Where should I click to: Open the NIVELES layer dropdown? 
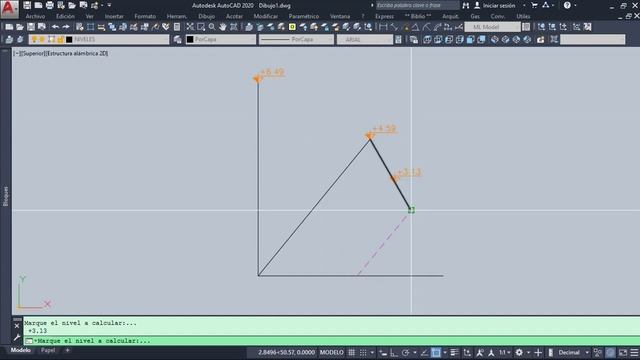99,39
